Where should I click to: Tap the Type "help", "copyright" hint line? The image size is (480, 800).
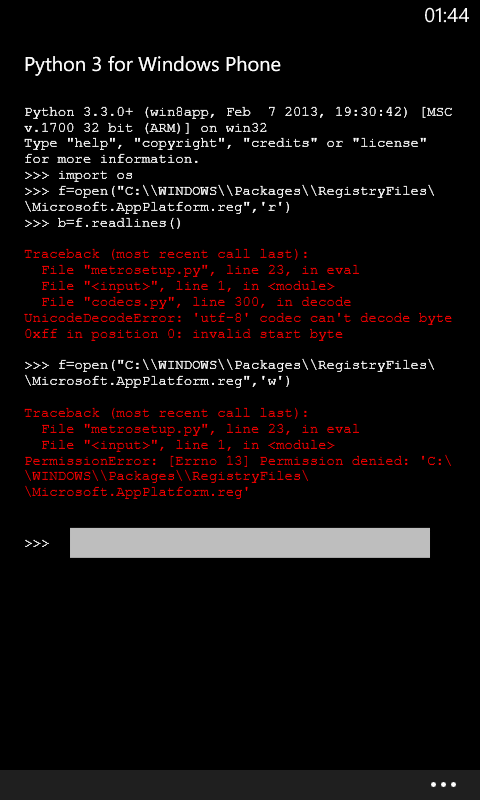pyautogui.click(x=225, y=143)
